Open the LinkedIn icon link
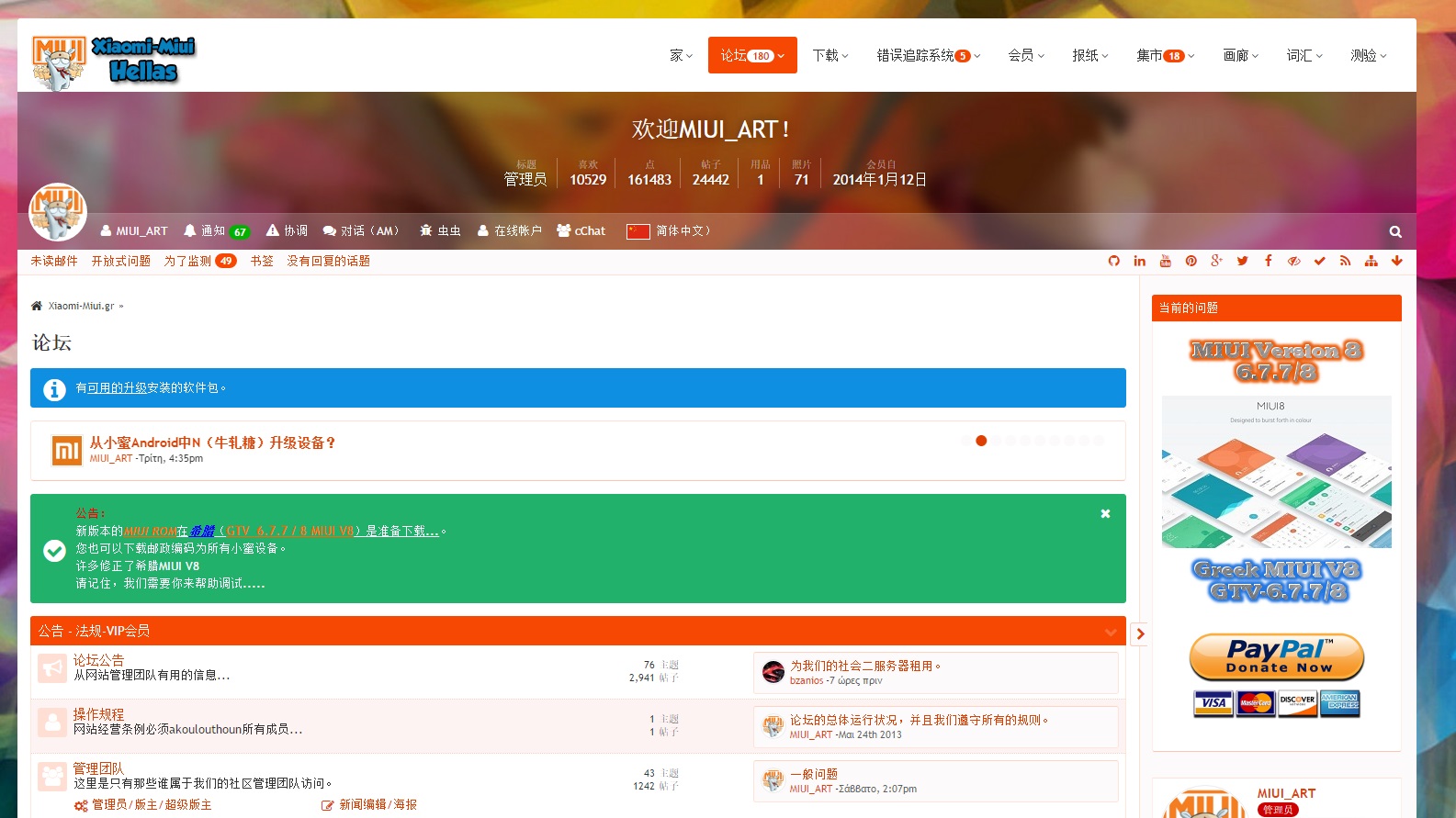The height and width of the screenshot is (818, 1456). pyautogui.click(x=1140, y=261)
